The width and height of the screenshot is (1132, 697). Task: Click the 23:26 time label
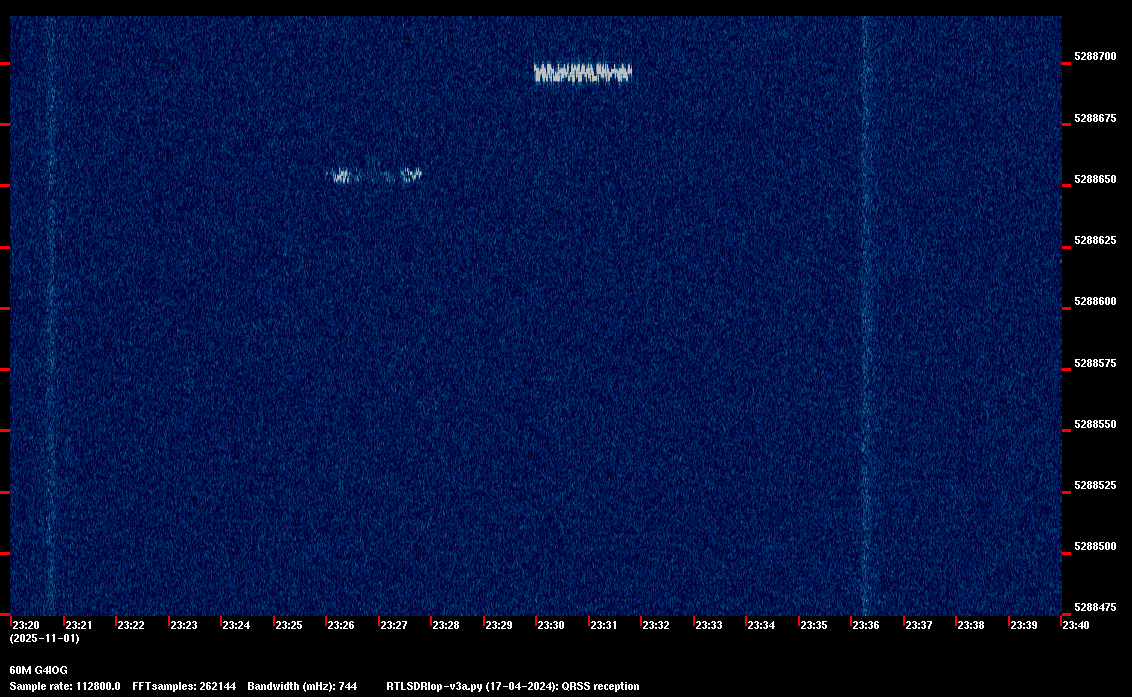[x=341, y=625]
